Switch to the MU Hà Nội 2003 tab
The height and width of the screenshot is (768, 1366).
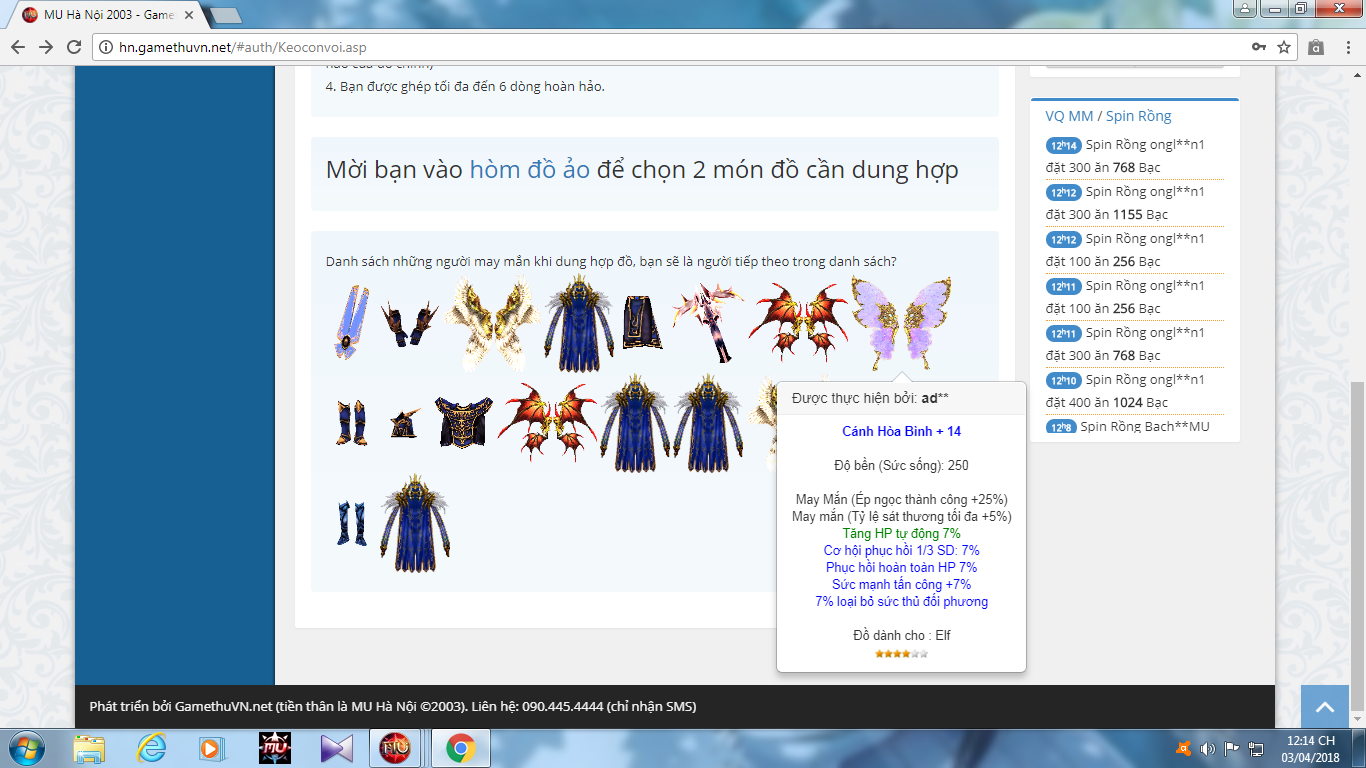(109, 15)
